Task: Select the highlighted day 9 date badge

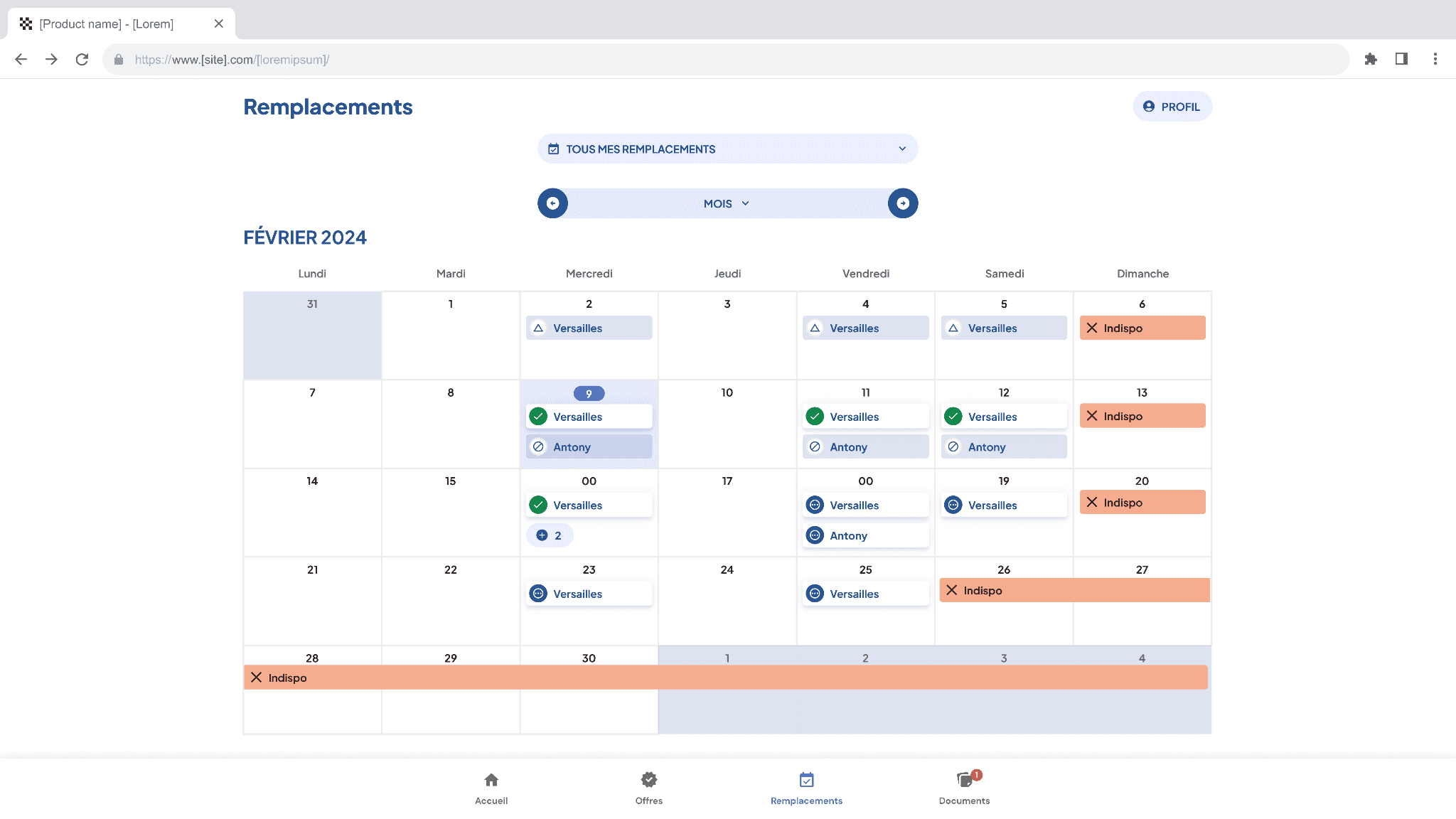Action: point(589,393)
